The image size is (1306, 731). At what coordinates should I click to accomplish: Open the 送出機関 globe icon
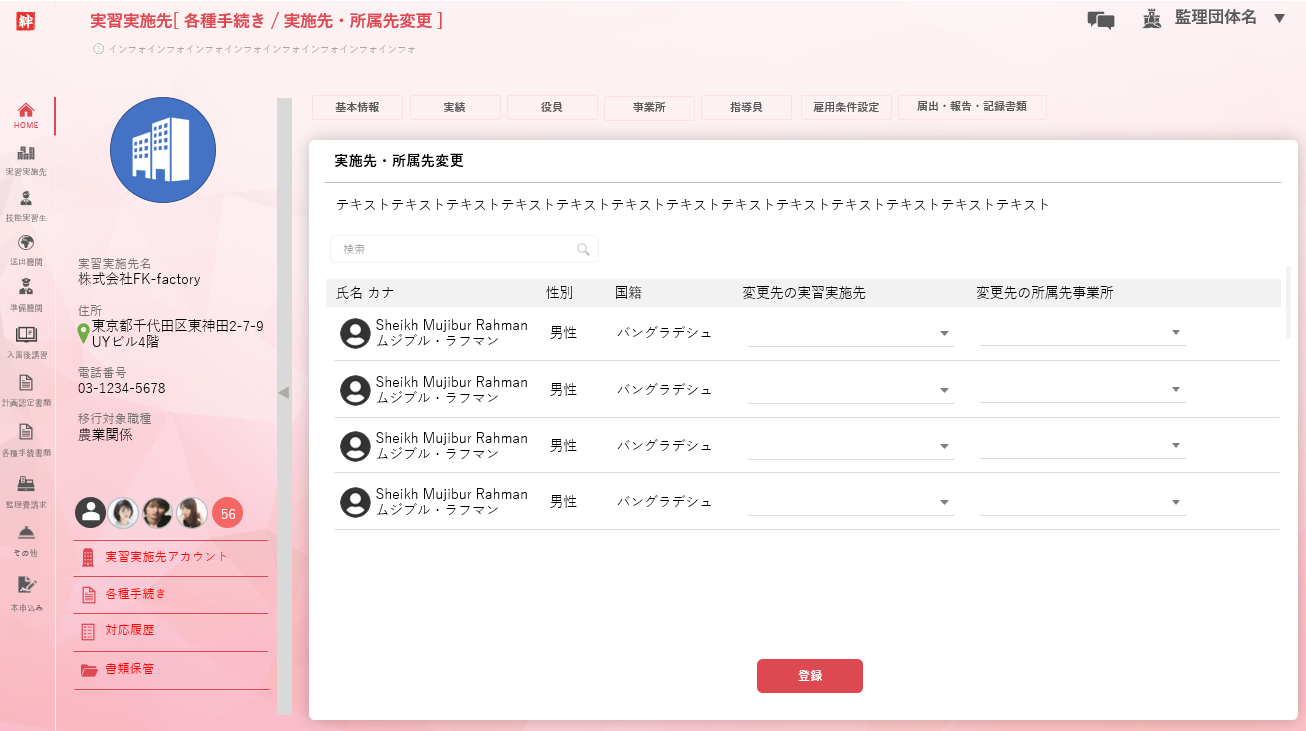click(26, 243)
